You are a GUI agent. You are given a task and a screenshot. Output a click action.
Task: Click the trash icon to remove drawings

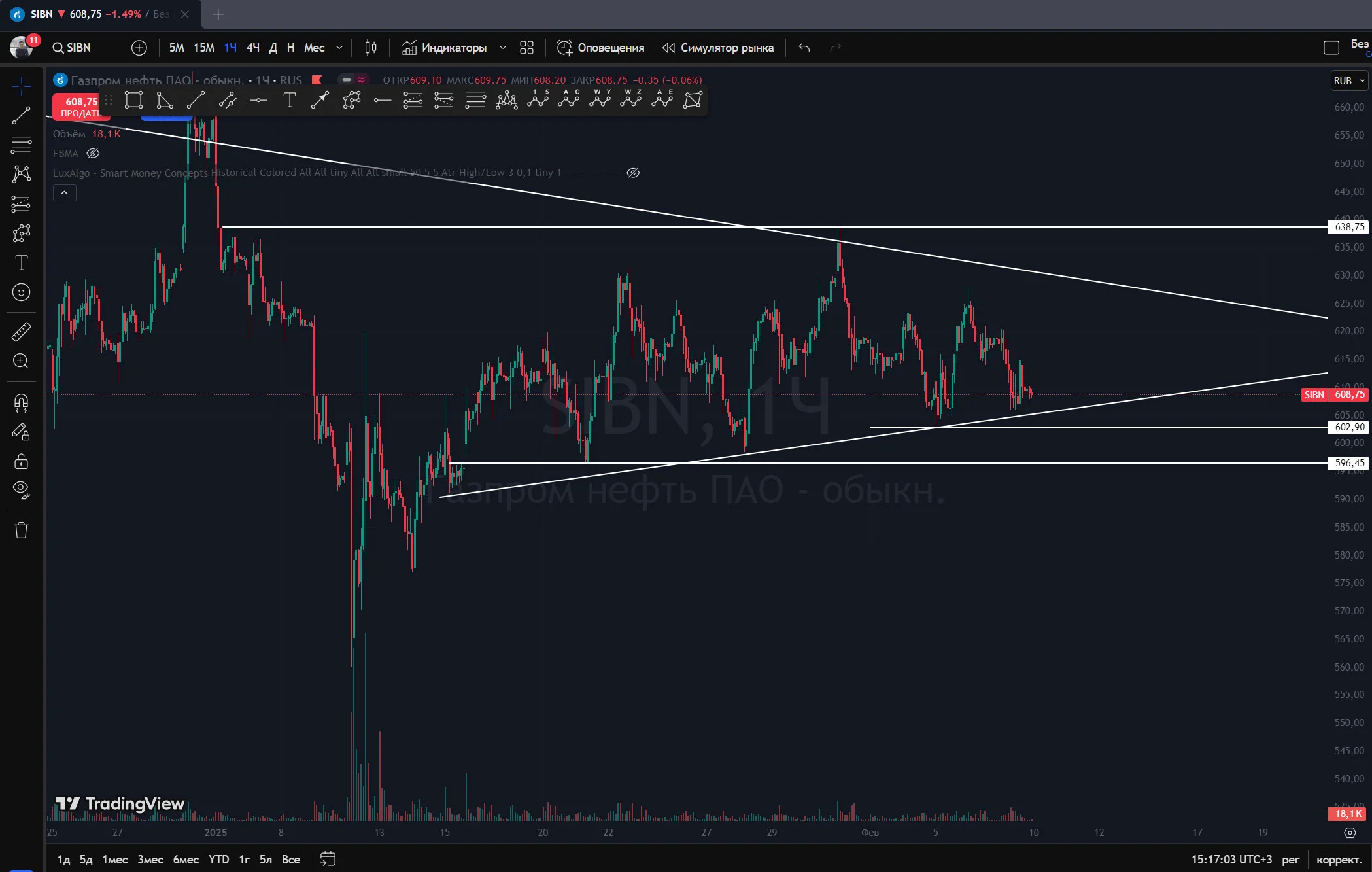point(21,530)
